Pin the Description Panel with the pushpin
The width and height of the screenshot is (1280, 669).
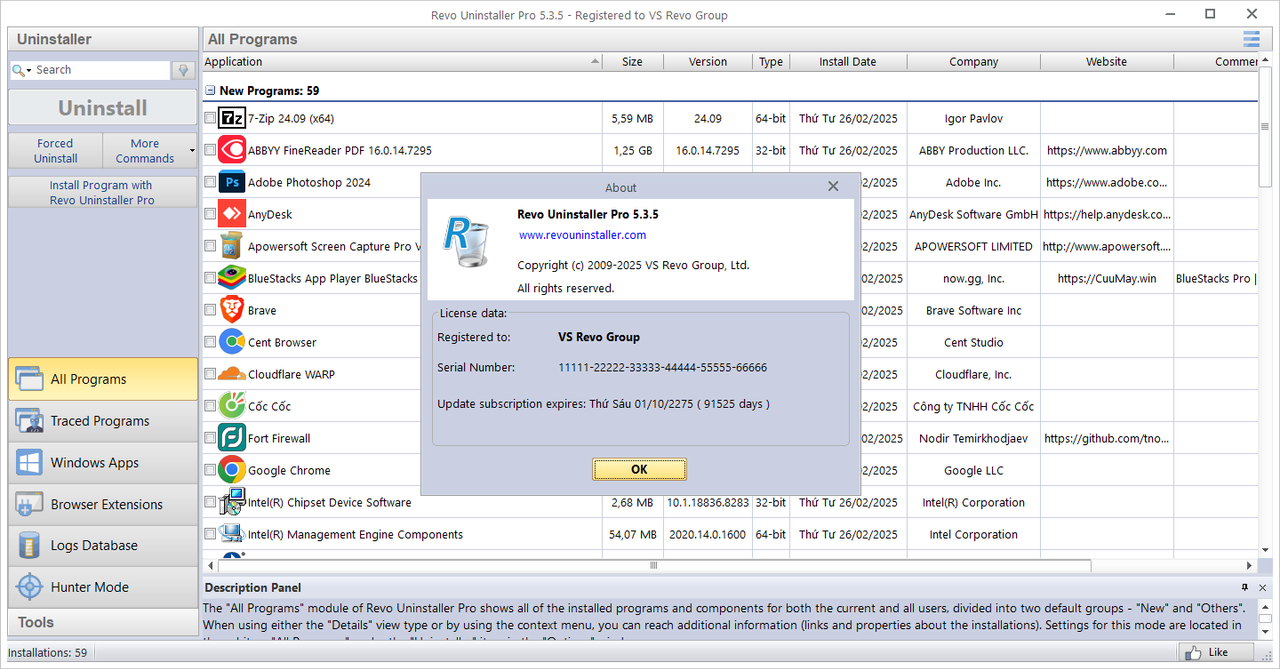click(x=1245, y=587)
